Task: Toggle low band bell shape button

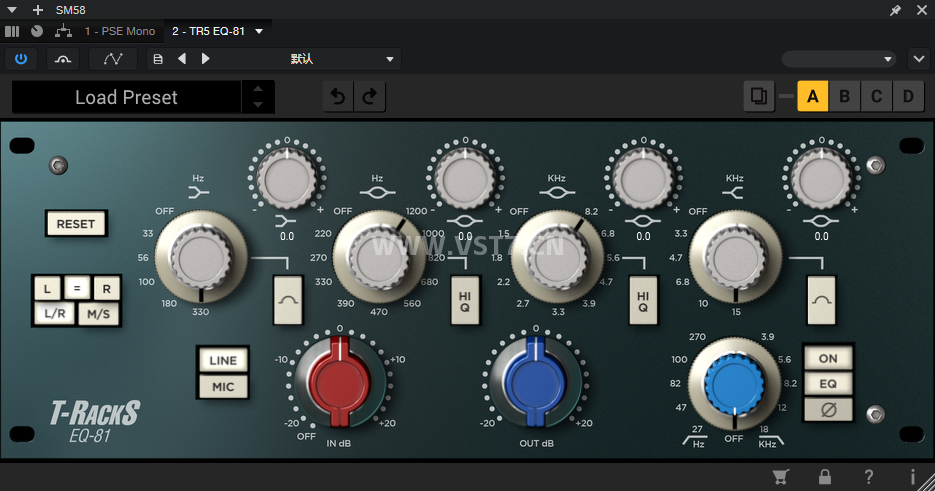Action: (288, 300)
